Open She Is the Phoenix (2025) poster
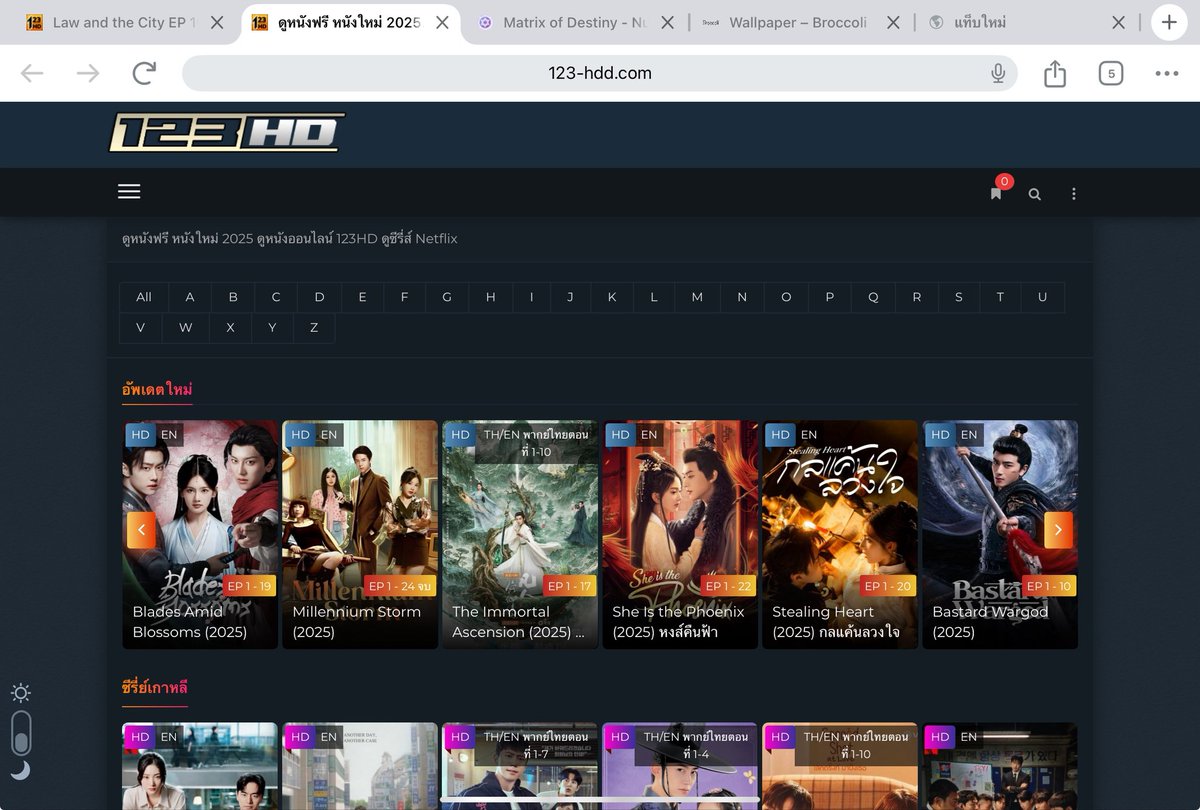This screenshot has height=810, width=1200. point(680,534)
